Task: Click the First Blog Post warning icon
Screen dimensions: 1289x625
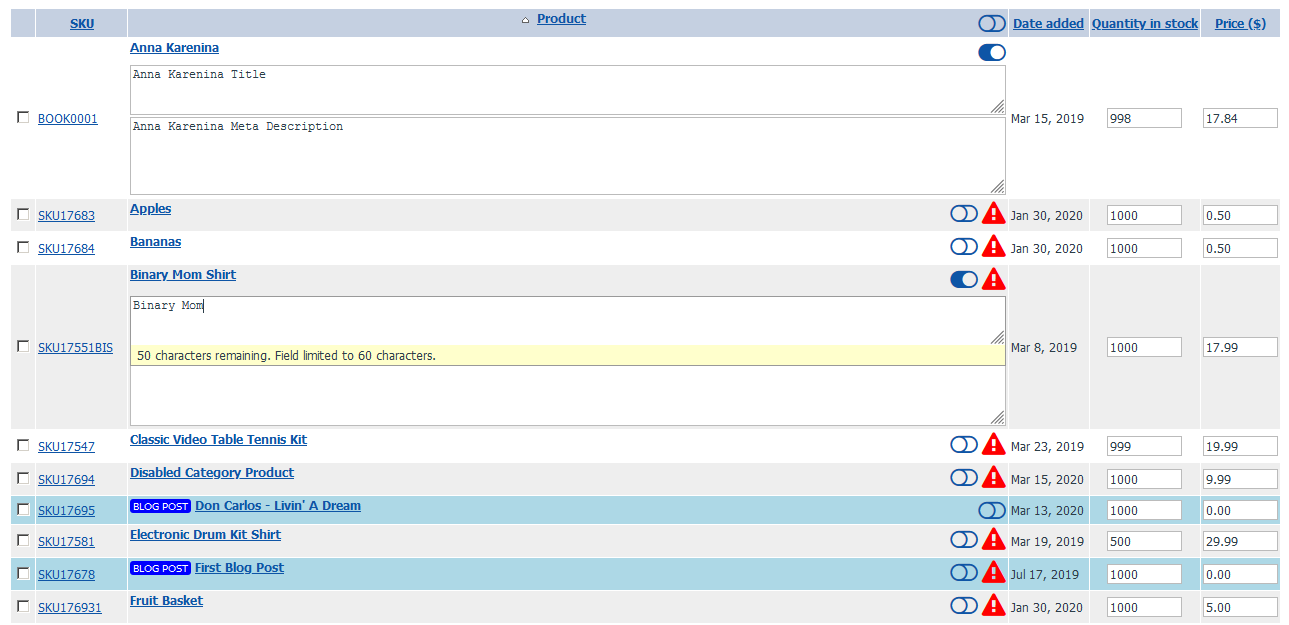Action: coord(993,572)
